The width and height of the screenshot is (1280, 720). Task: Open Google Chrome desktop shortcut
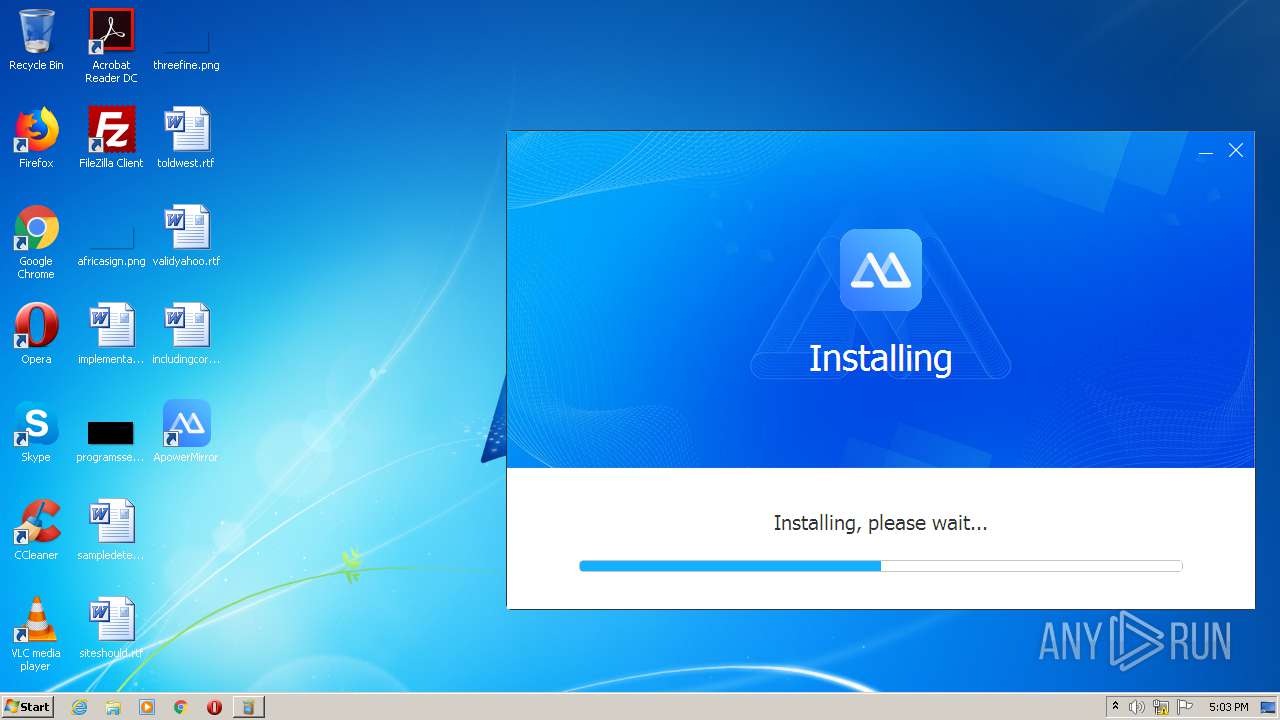click(x=36, y=242)
